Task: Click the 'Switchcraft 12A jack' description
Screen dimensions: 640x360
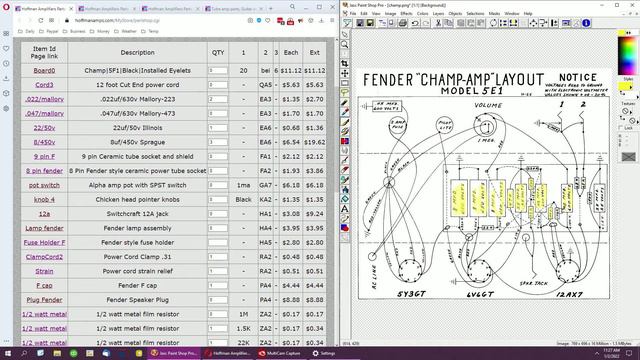Action: click(x=138, y=214)
